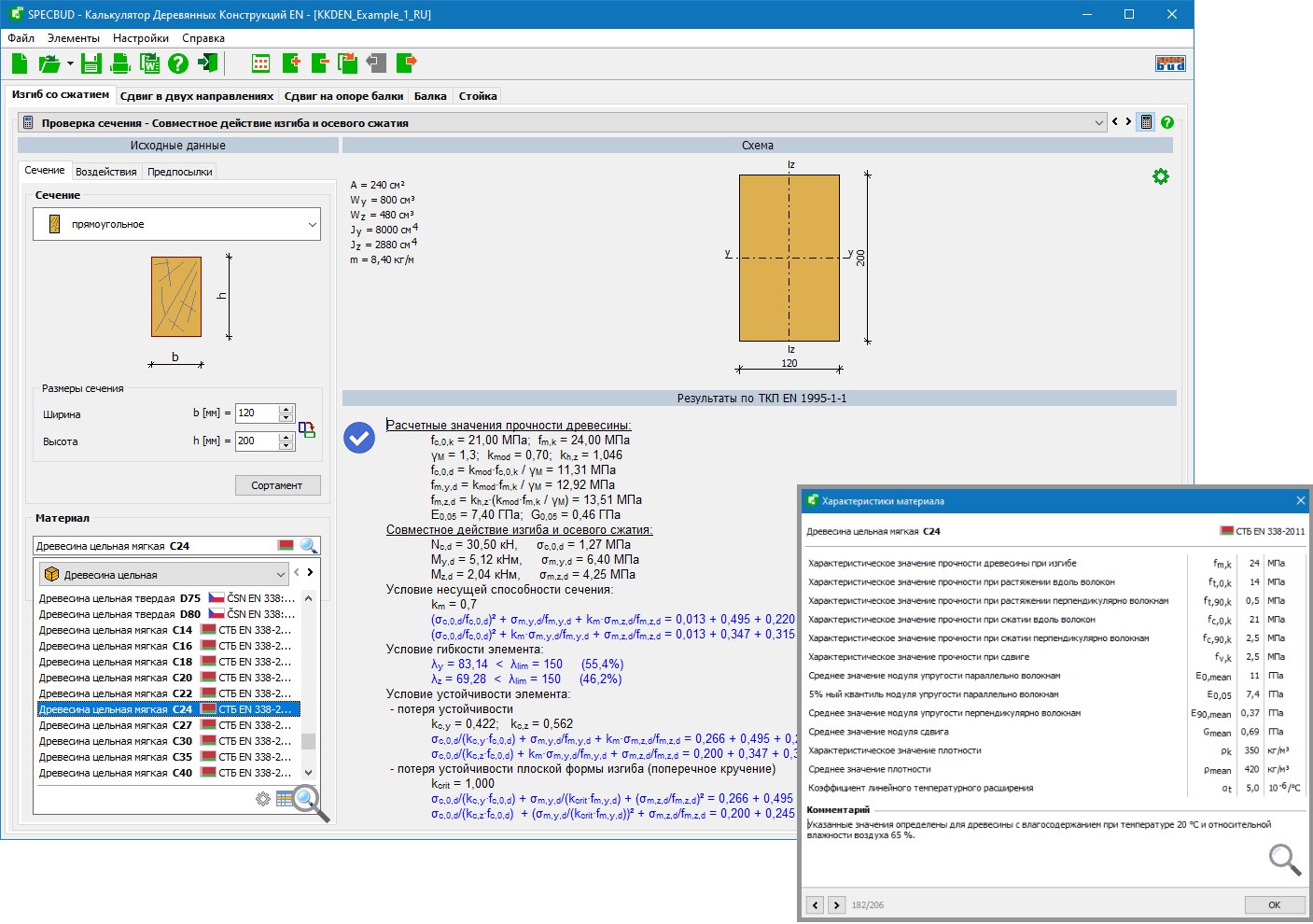Open the Древесина цельная material group dropdown
This screenshot has width=1313, height=924.
[x=280, y=575]
